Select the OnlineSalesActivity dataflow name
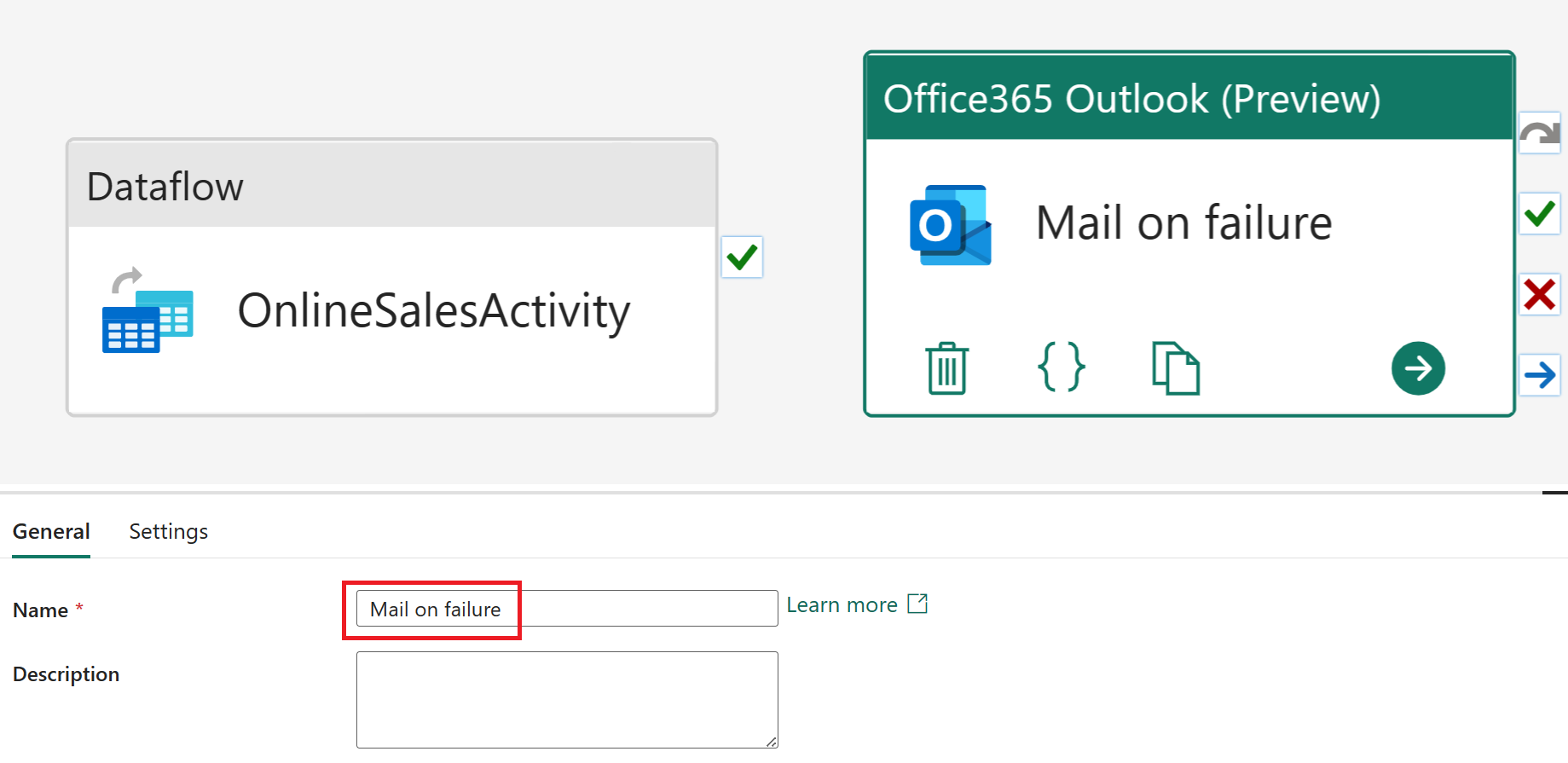The height and width of the screenshot is (763, 1568). coord(433,311)
